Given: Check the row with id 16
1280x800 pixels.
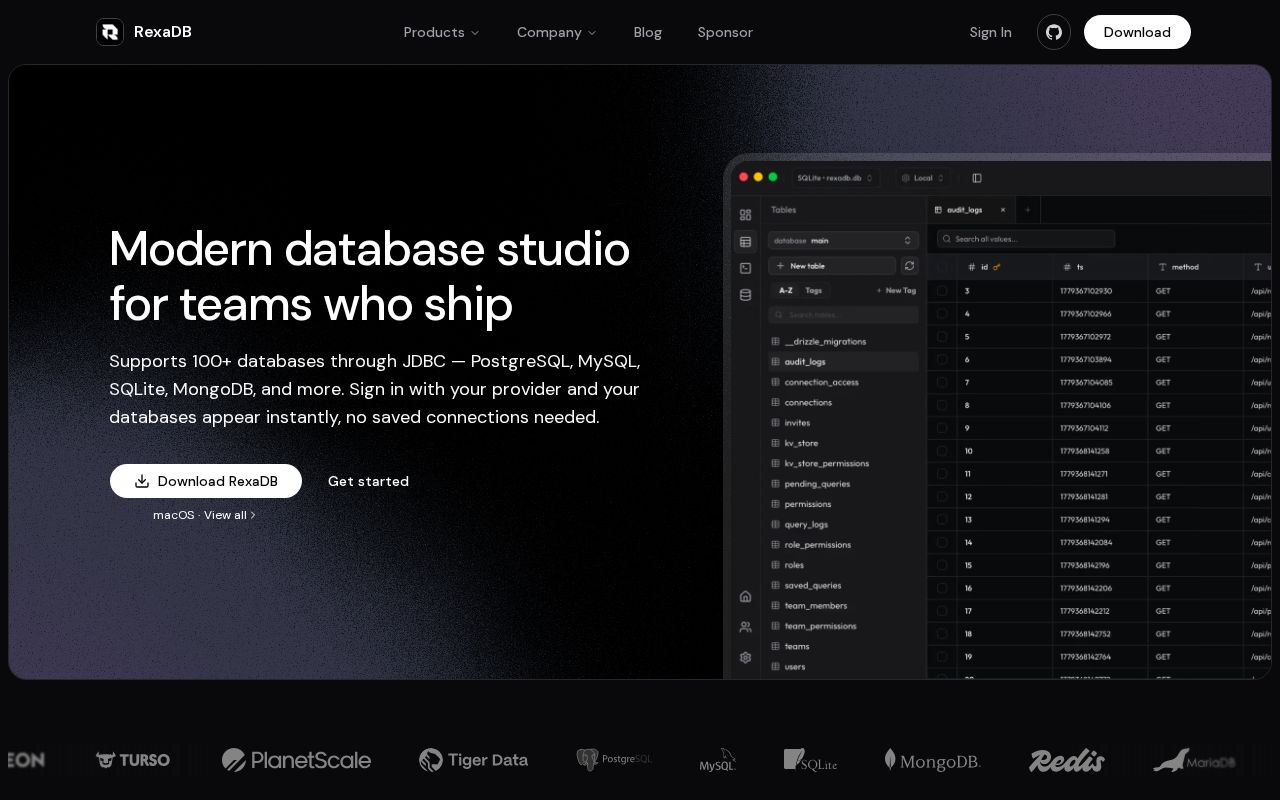Looking at the screenshot, I should [942, 588].
